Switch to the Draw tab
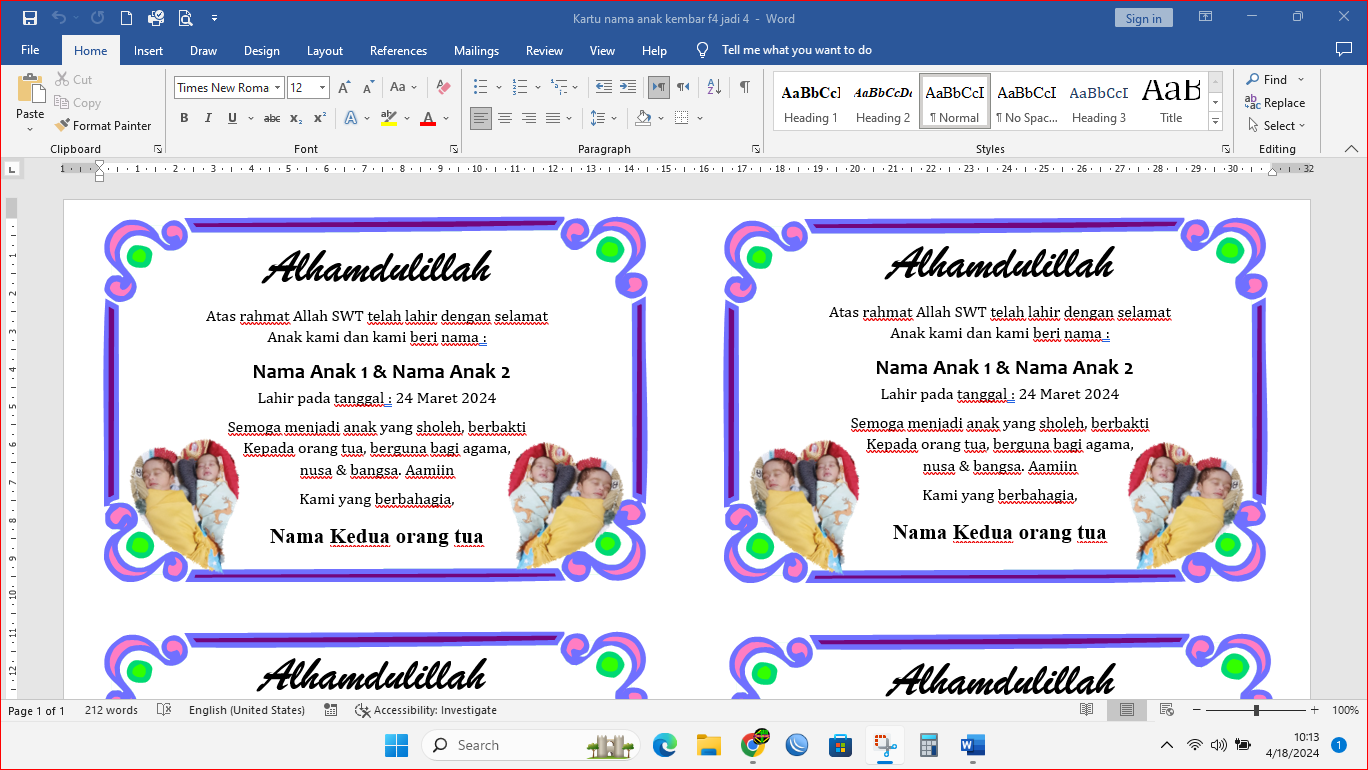Viewport: 1368px width, 770px height. click(203, 50)
